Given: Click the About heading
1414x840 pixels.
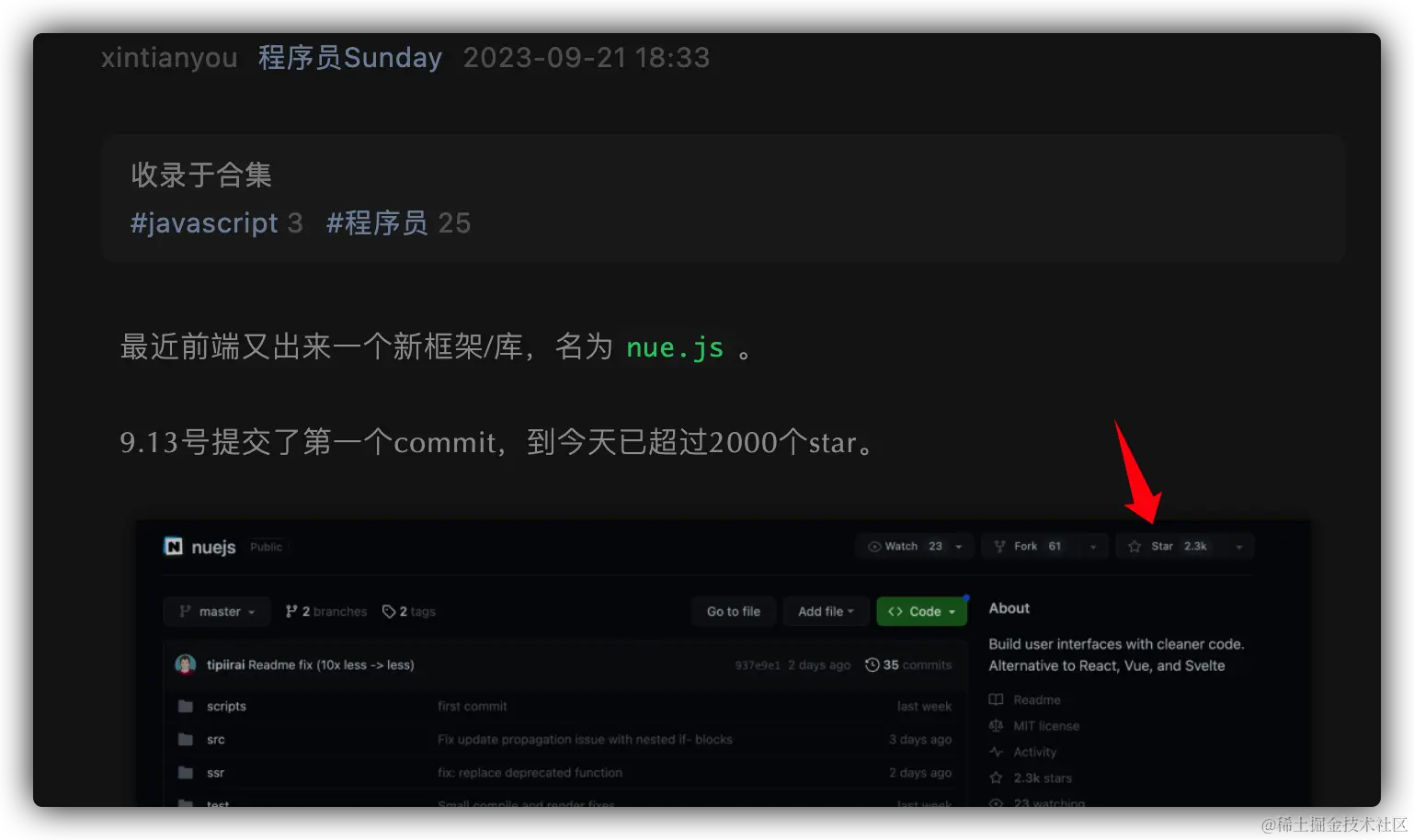Looking at the screenshot, I should (1009, 608).
